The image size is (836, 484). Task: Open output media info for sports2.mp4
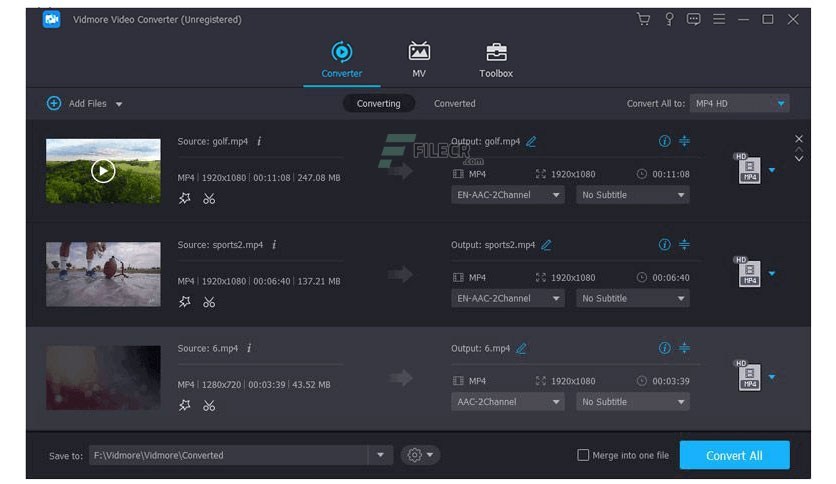pos(664,245)
